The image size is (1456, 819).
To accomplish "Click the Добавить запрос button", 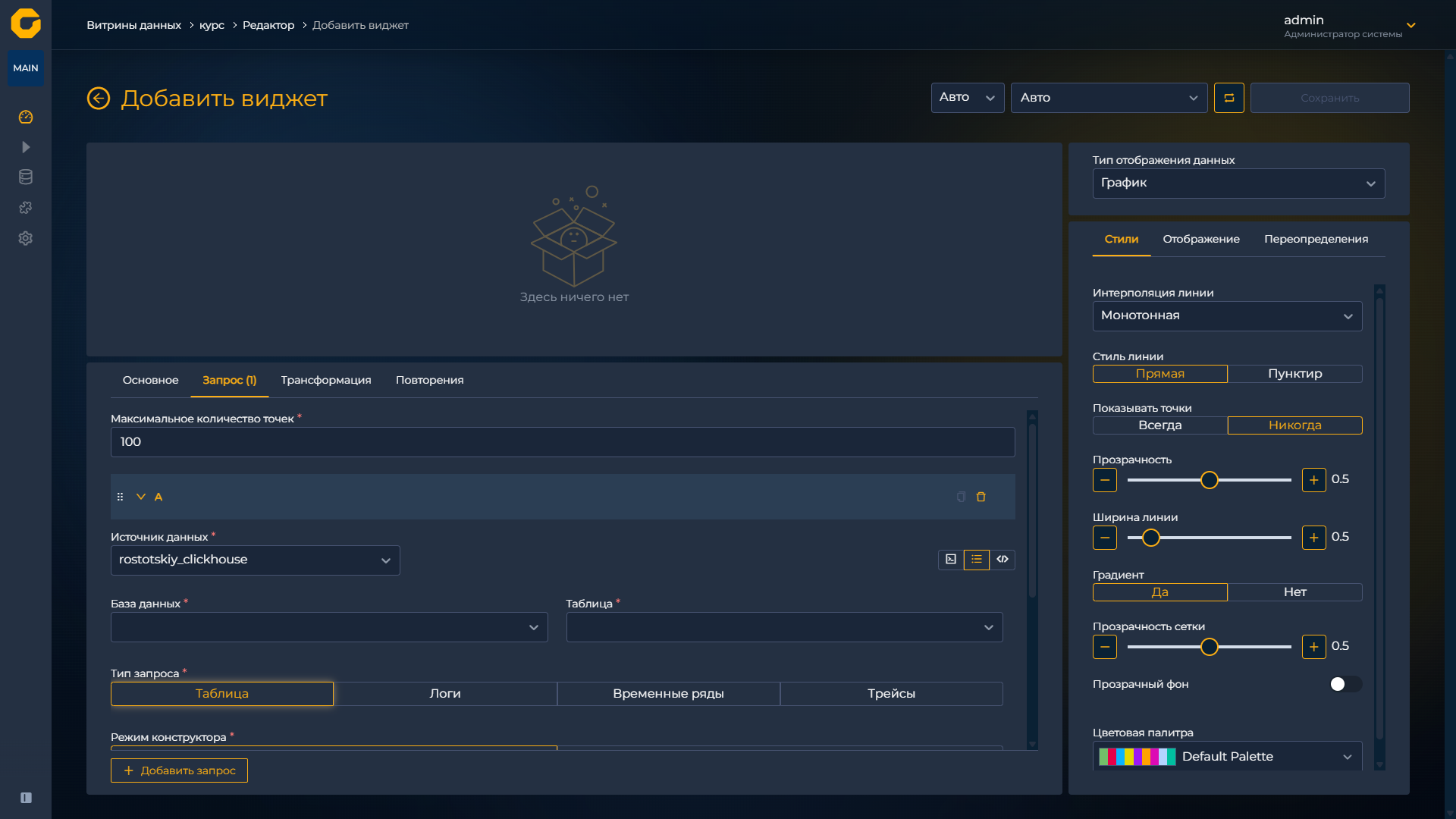I will tap(180, 770).
